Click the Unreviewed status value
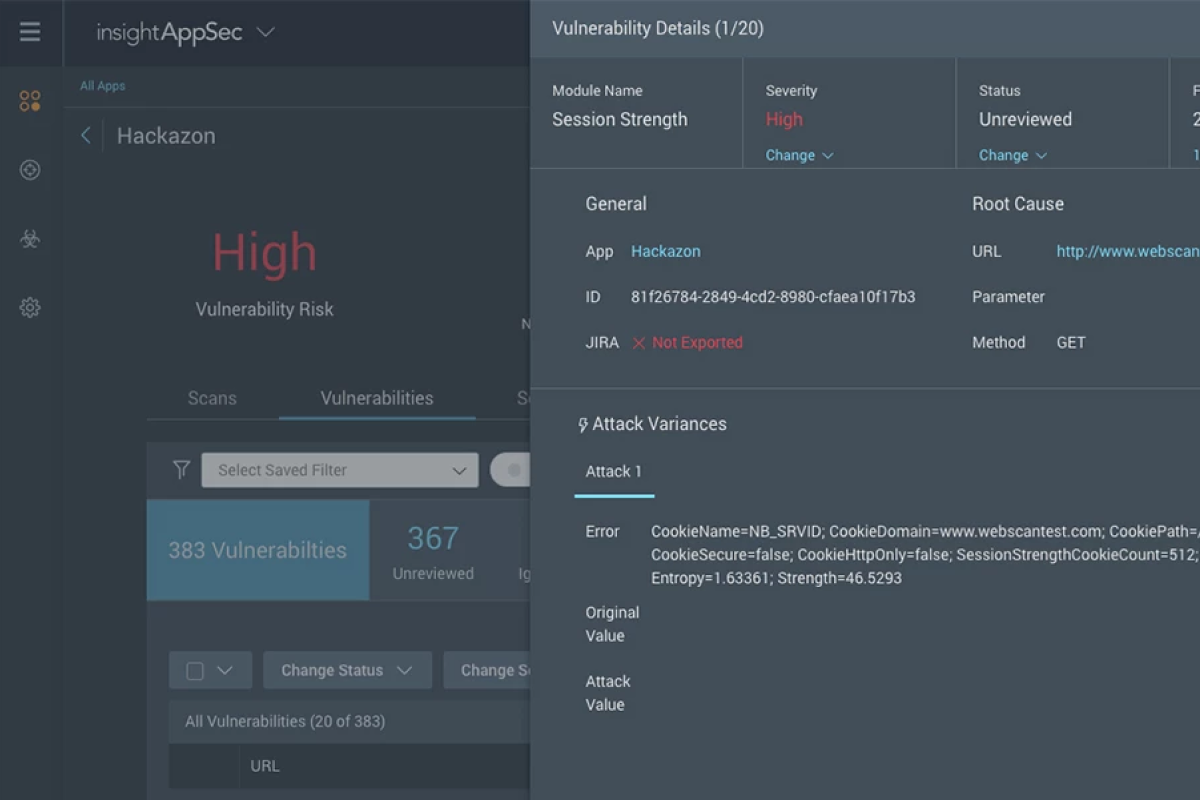1200x800 pixels. tap(1025, 120)
